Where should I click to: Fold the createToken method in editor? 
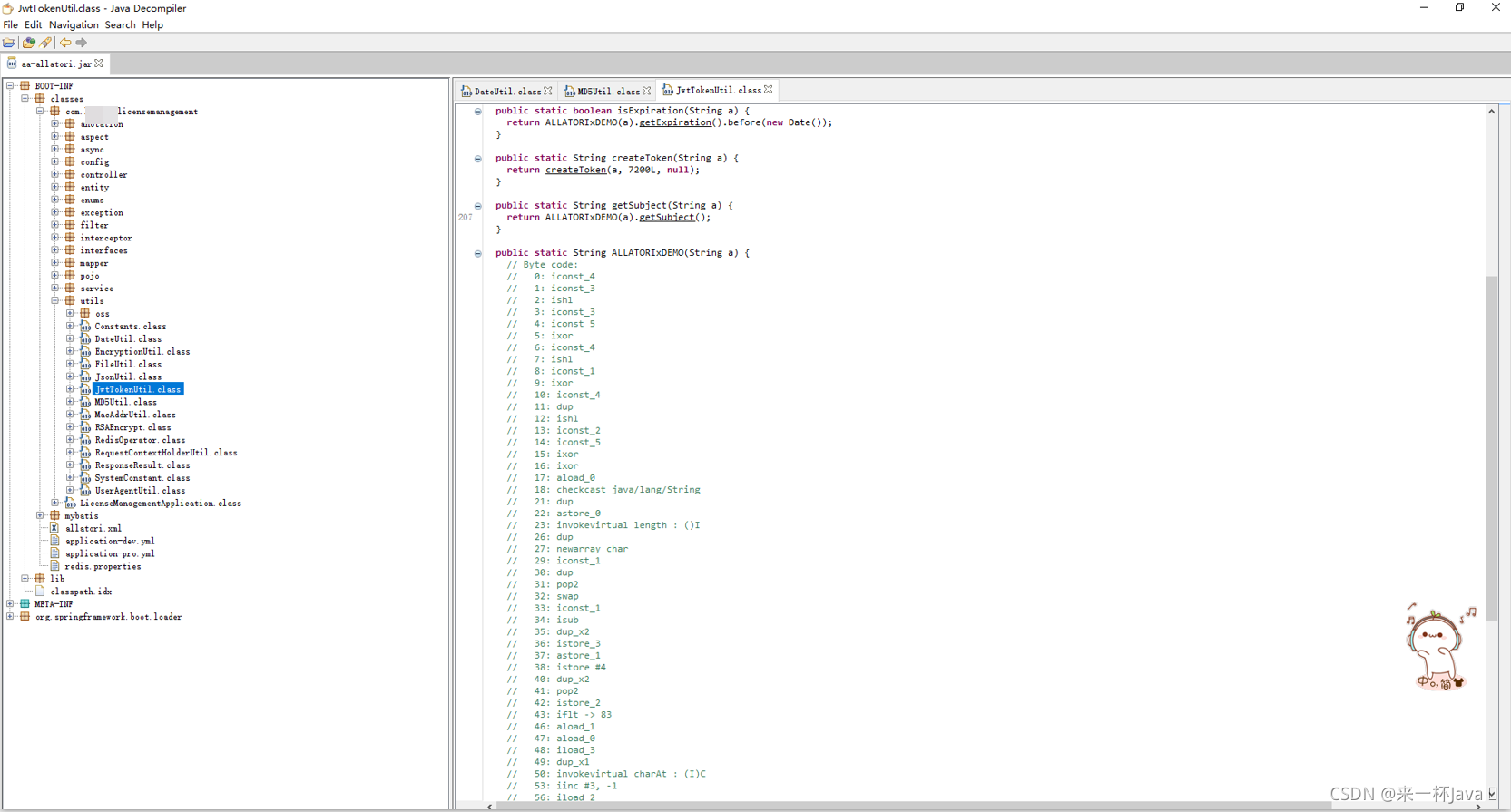point(478,159)
